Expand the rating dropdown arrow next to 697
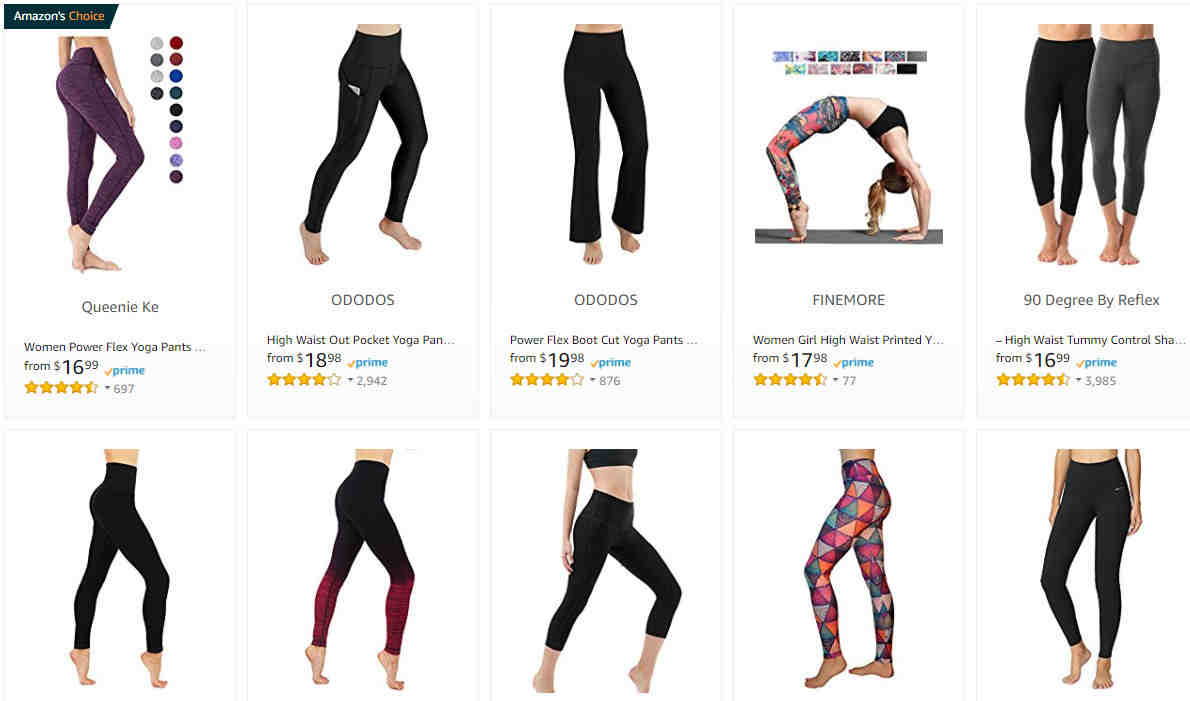 [107, 388]
